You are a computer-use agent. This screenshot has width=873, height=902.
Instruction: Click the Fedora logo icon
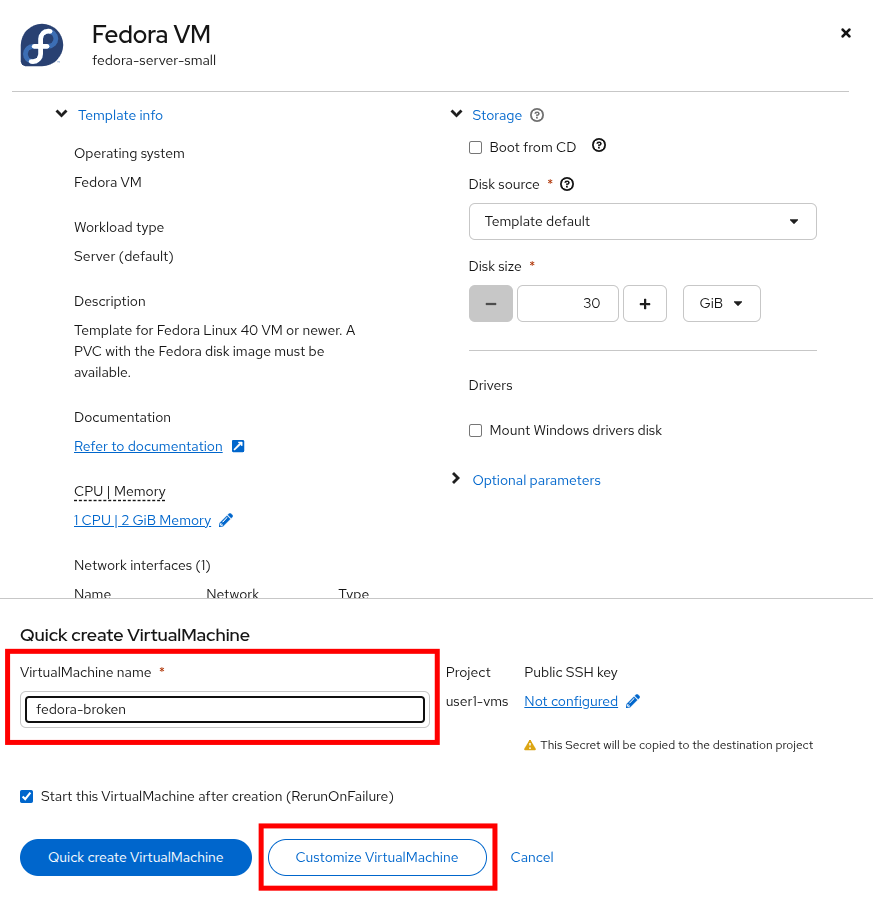pos(42,45)
